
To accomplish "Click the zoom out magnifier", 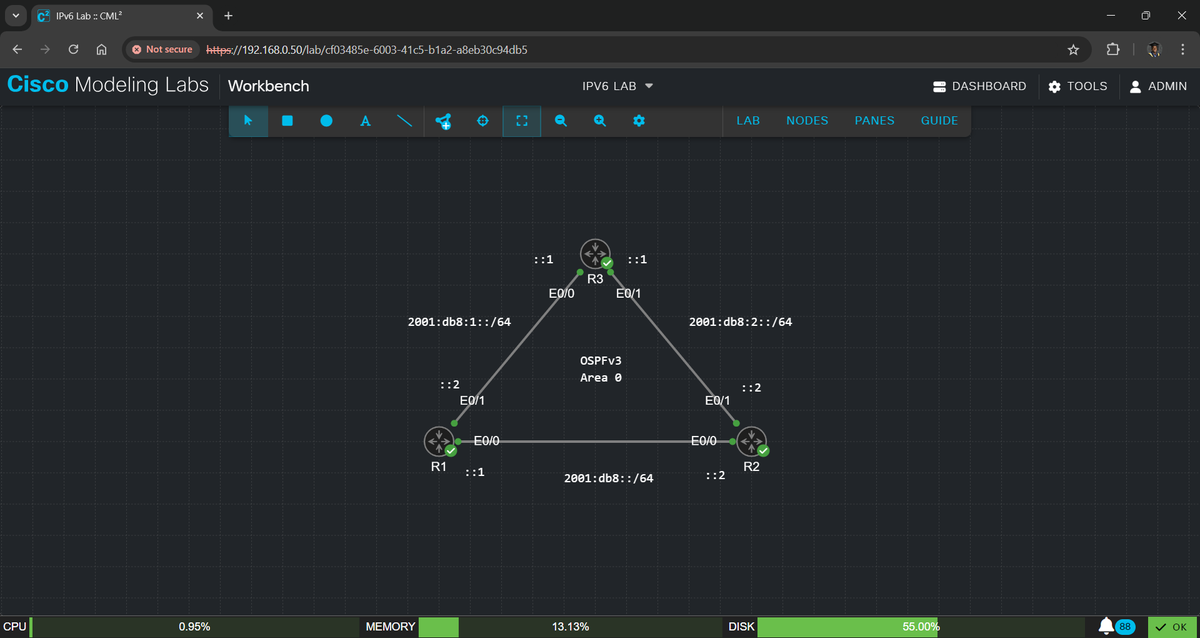I will coord(560,121).
